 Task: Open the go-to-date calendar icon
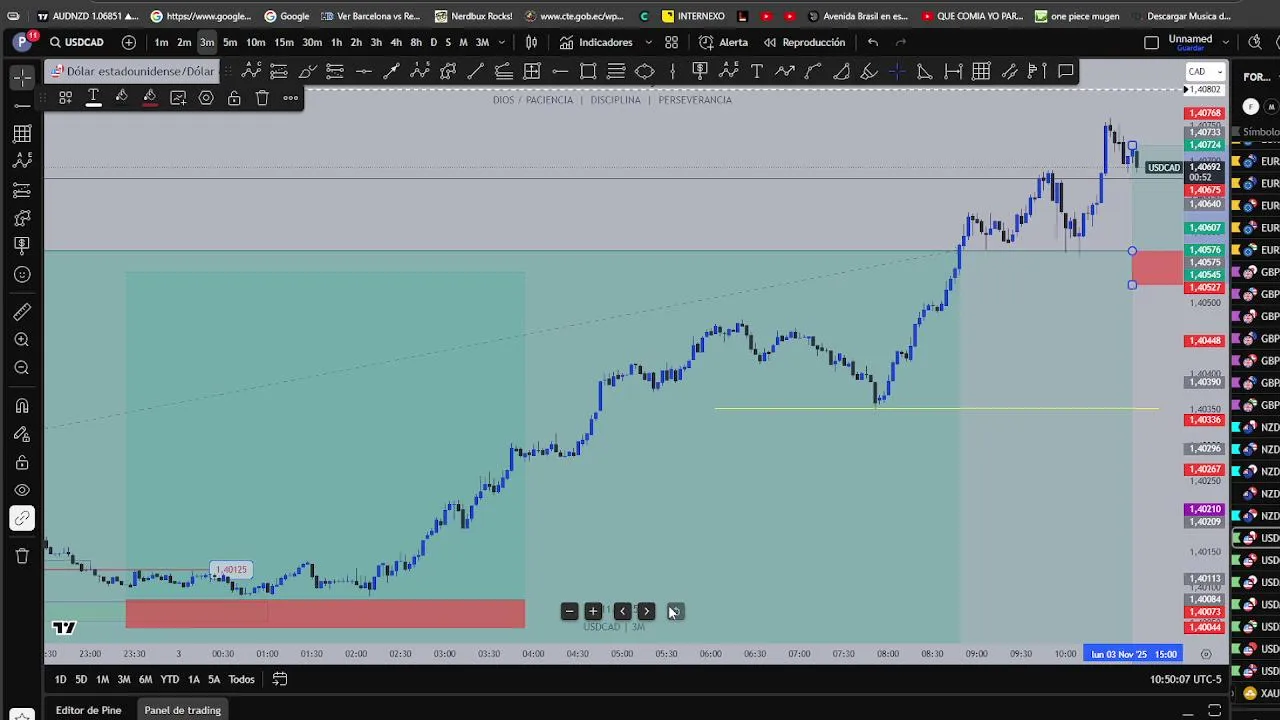point(280,679)
